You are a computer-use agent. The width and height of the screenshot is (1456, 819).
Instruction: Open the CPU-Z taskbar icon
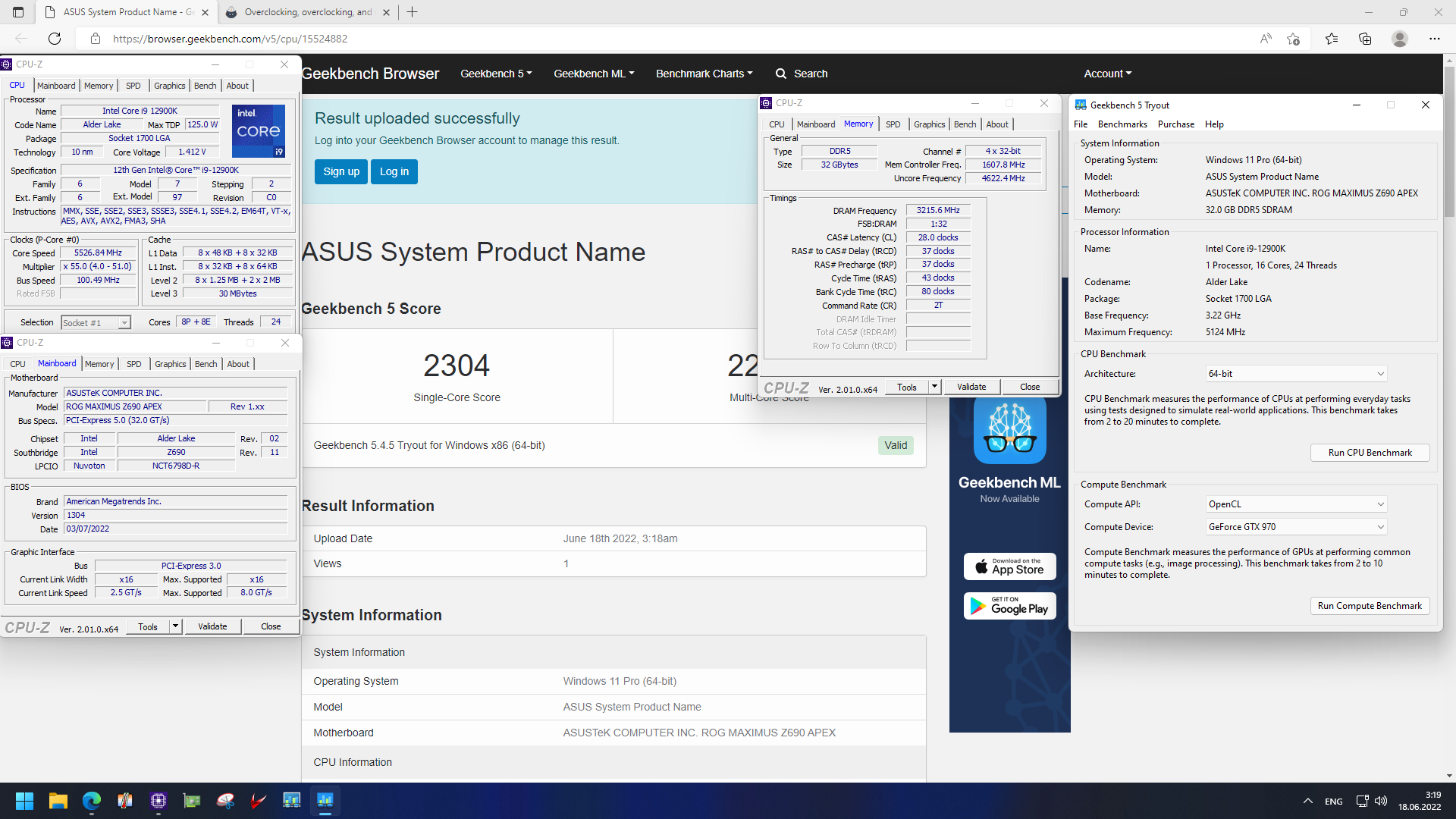[x=158, y=801]
